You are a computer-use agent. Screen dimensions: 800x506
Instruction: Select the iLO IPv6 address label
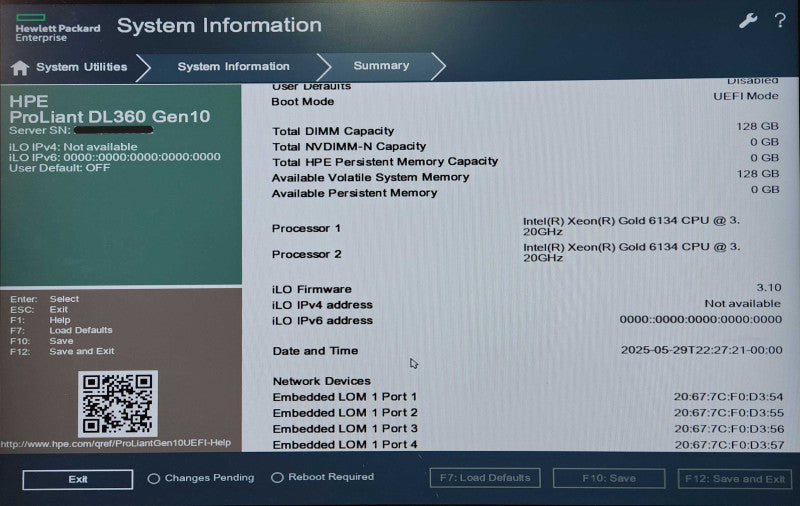(322, 321)
